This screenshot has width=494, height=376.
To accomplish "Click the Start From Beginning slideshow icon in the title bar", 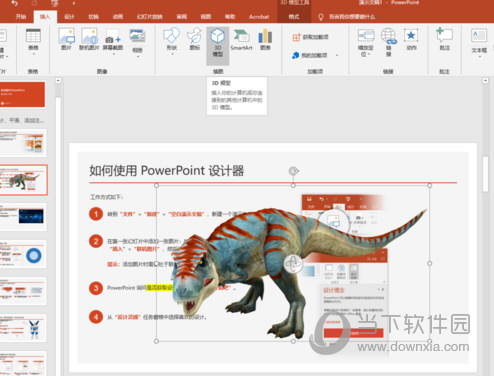I will pos(55,3).
